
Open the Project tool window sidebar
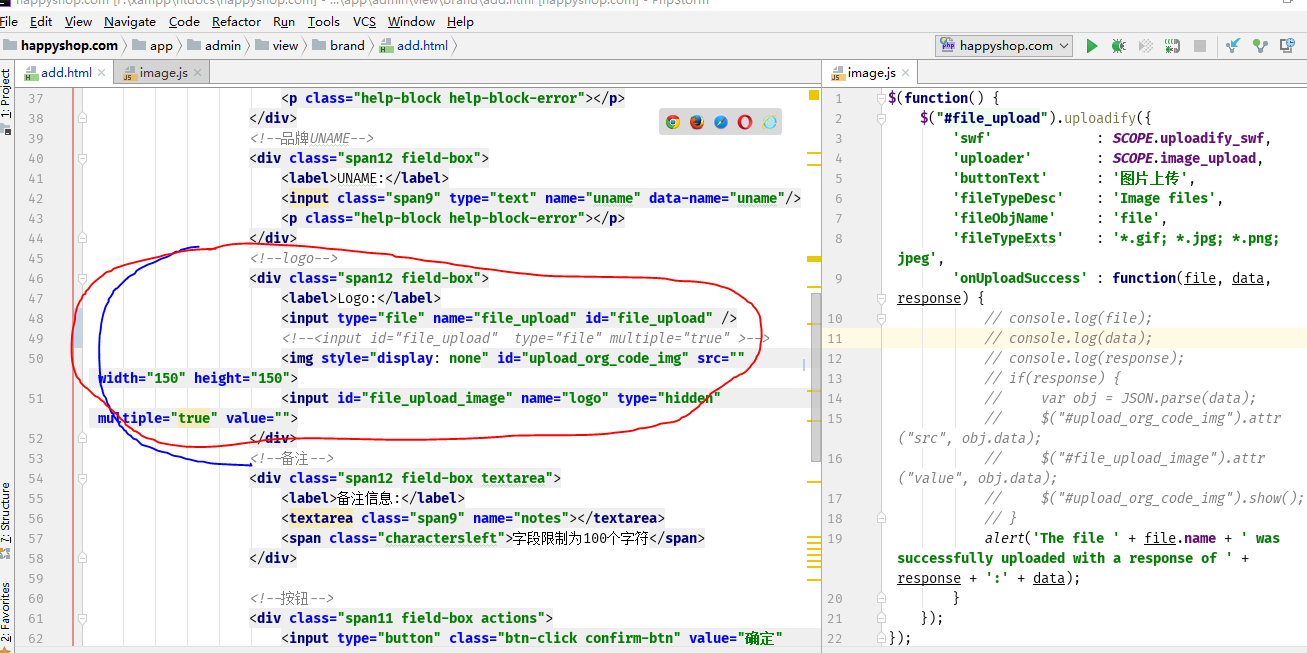(x=6, y=94)
